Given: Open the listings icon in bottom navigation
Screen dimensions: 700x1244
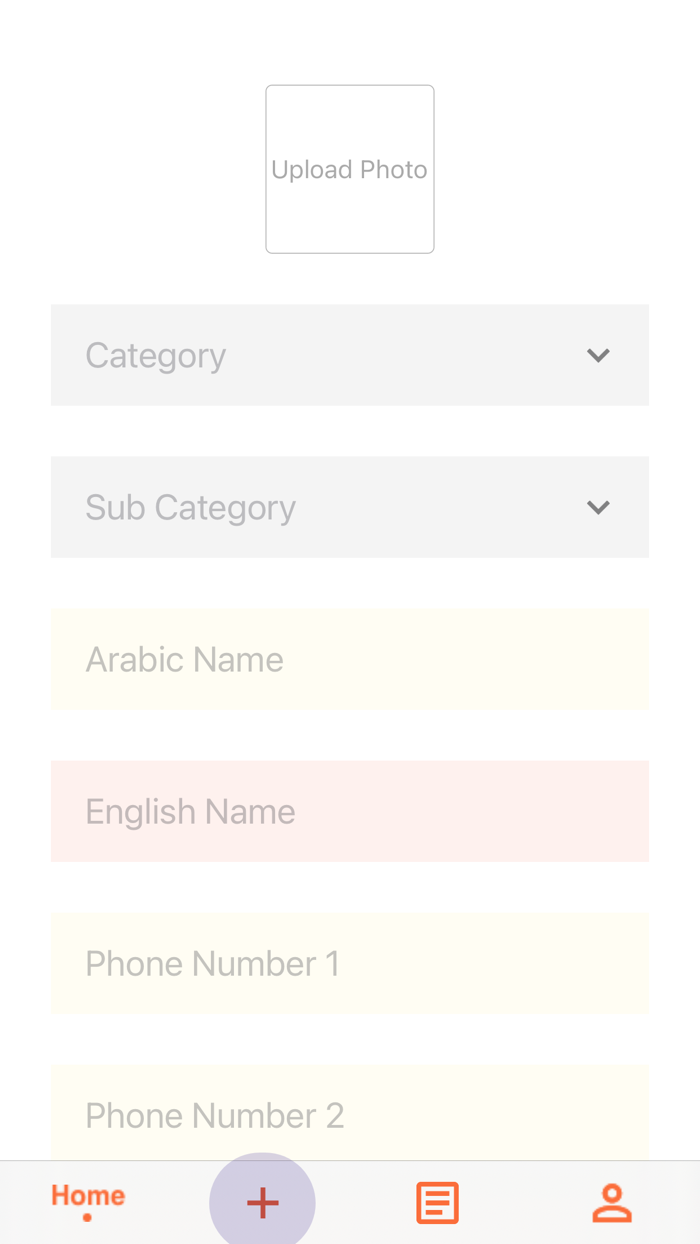Looking at the screenshot, I should point(437,1201).
